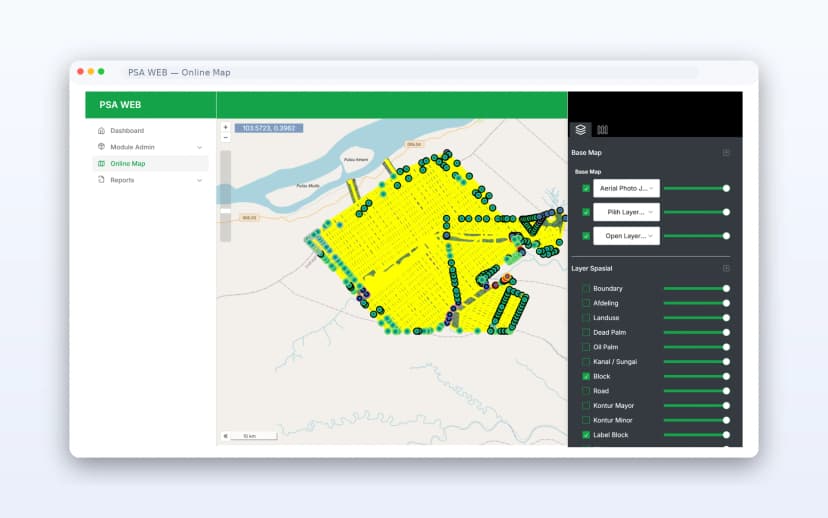
Task: Adjust the Aerial Photo opacity slider
Action: coord(697,189)
